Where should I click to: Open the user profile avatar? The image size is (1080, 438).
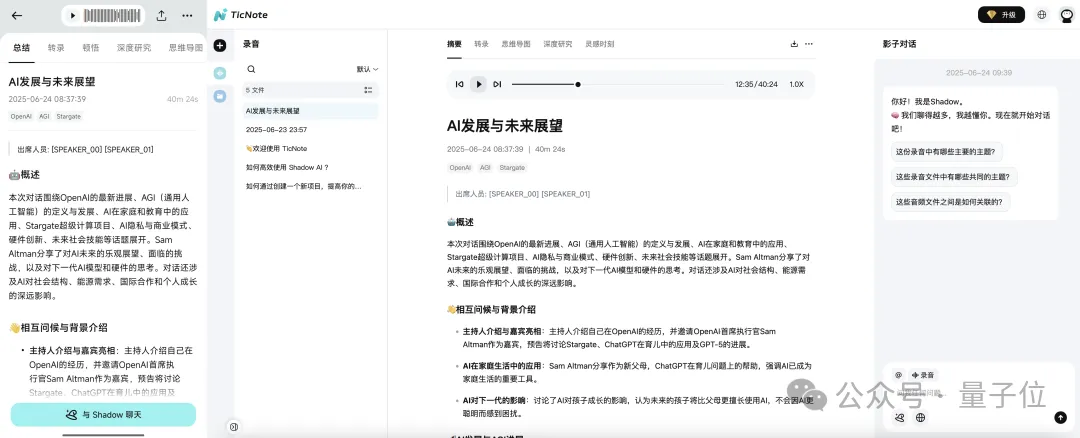point(1066,15)
